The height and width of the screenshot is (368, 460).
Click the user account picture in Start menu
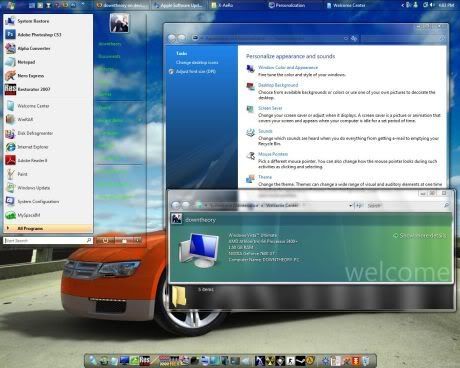tap(119, 23)
